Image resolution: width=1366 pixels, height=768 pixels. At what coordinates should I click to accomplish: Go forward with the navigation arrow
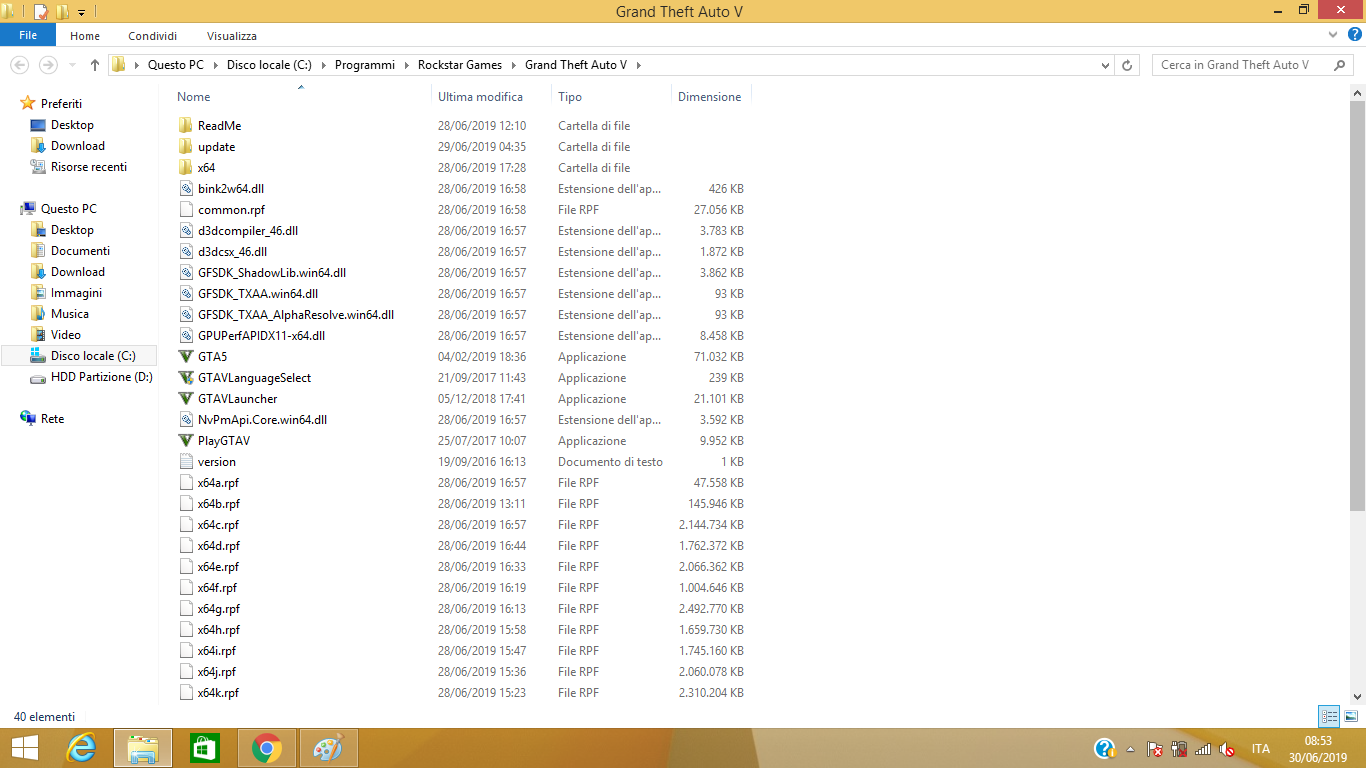(x=48, y=65)
